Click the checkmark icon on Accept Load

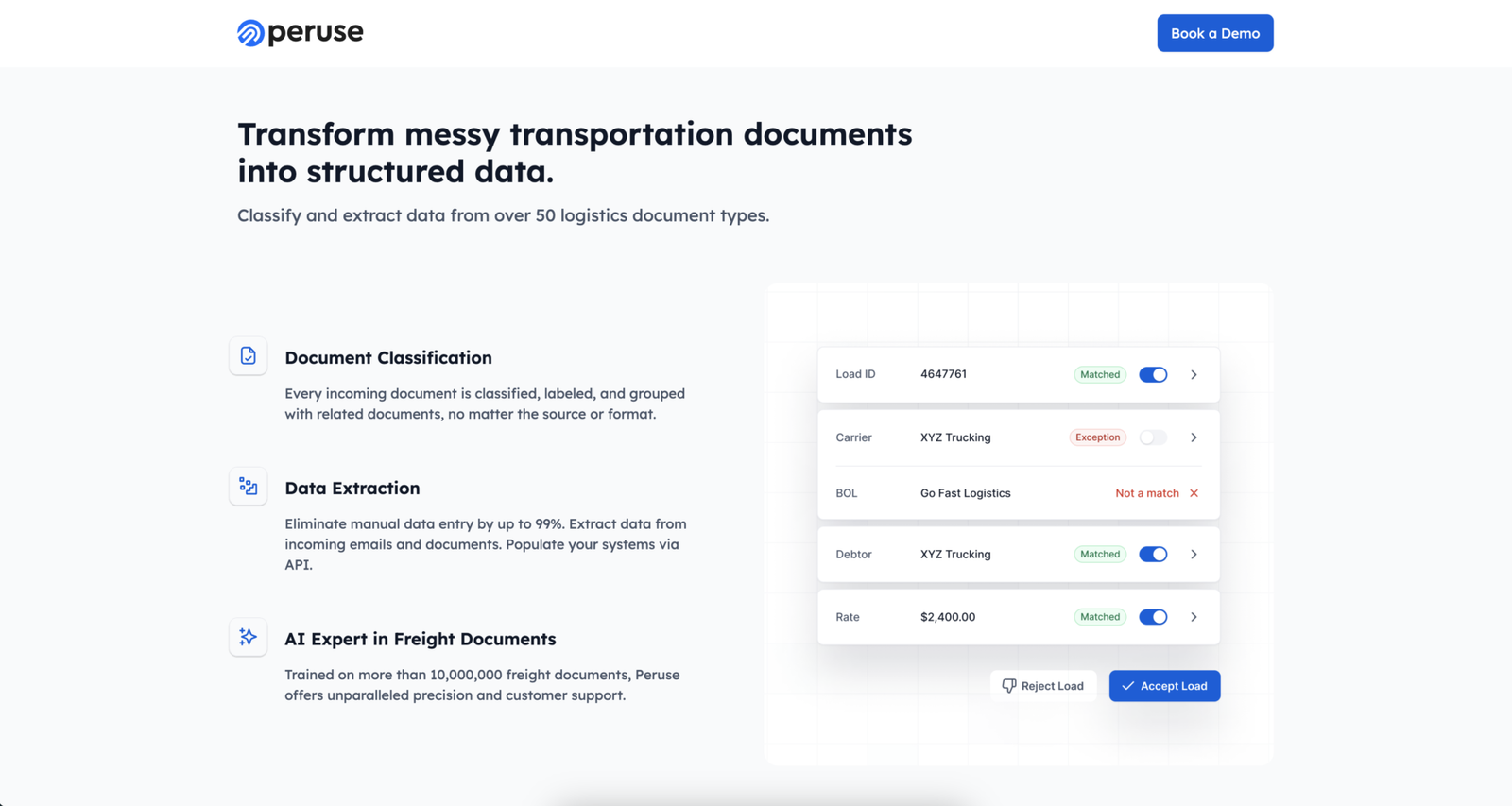[1127, 686]
